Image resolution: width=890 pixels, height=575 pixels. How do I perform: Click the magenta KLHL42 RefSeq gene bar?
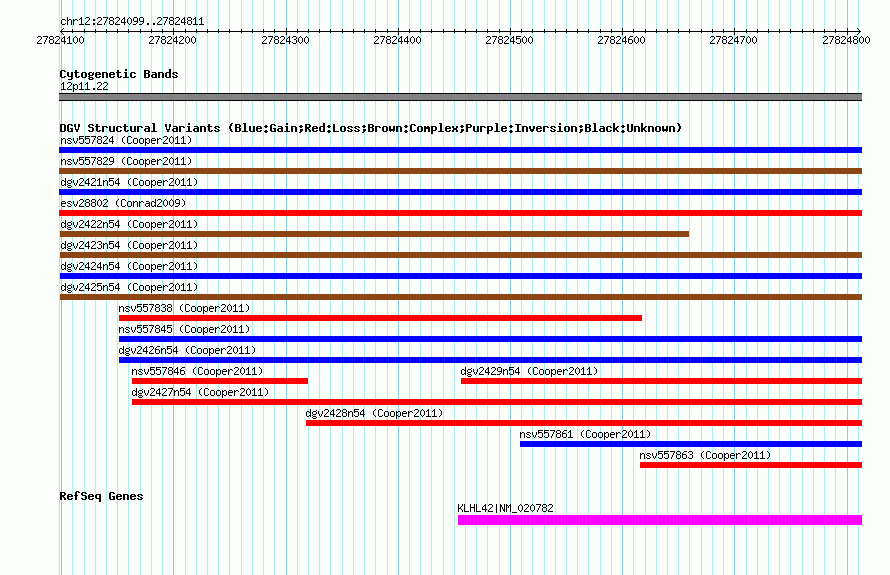[x=660, y=520]
